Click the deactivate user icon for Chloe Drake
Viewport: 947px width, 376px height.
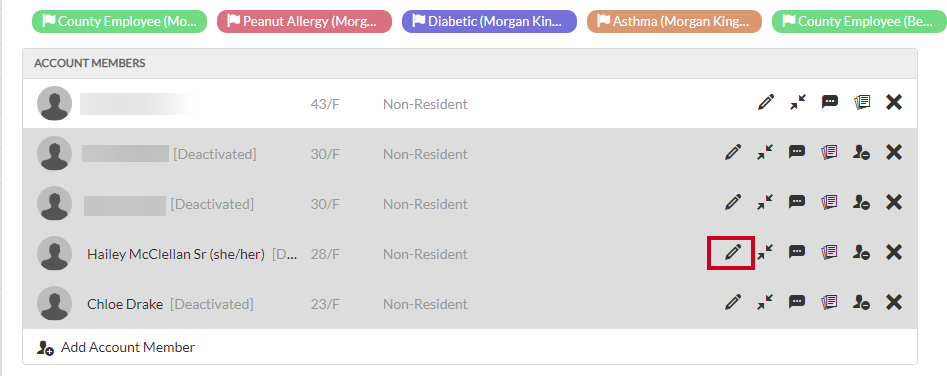[861, 302]
